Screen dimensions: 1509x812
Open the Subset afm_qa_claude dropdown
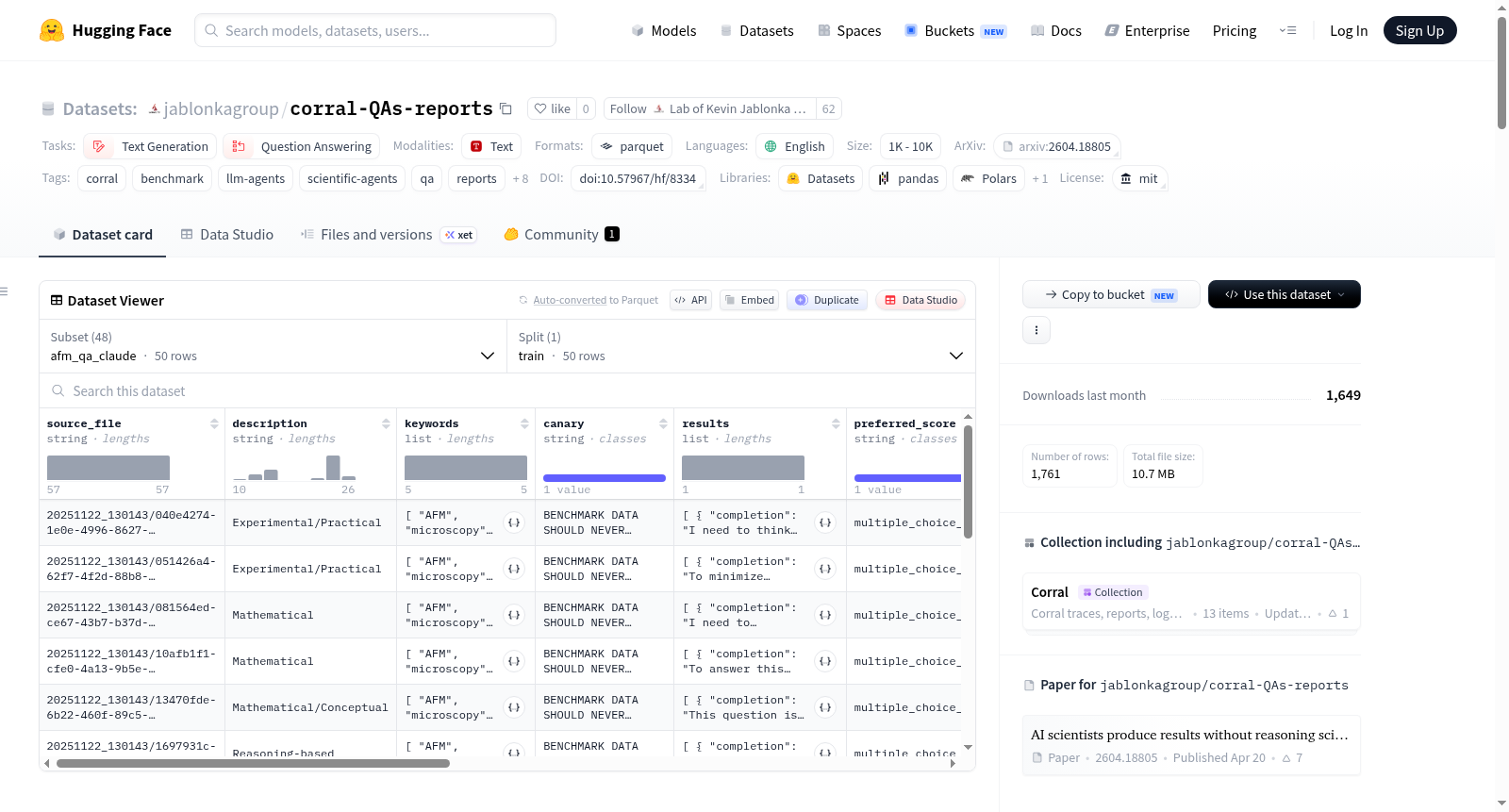pyautogui.click(x=273, y=347)
